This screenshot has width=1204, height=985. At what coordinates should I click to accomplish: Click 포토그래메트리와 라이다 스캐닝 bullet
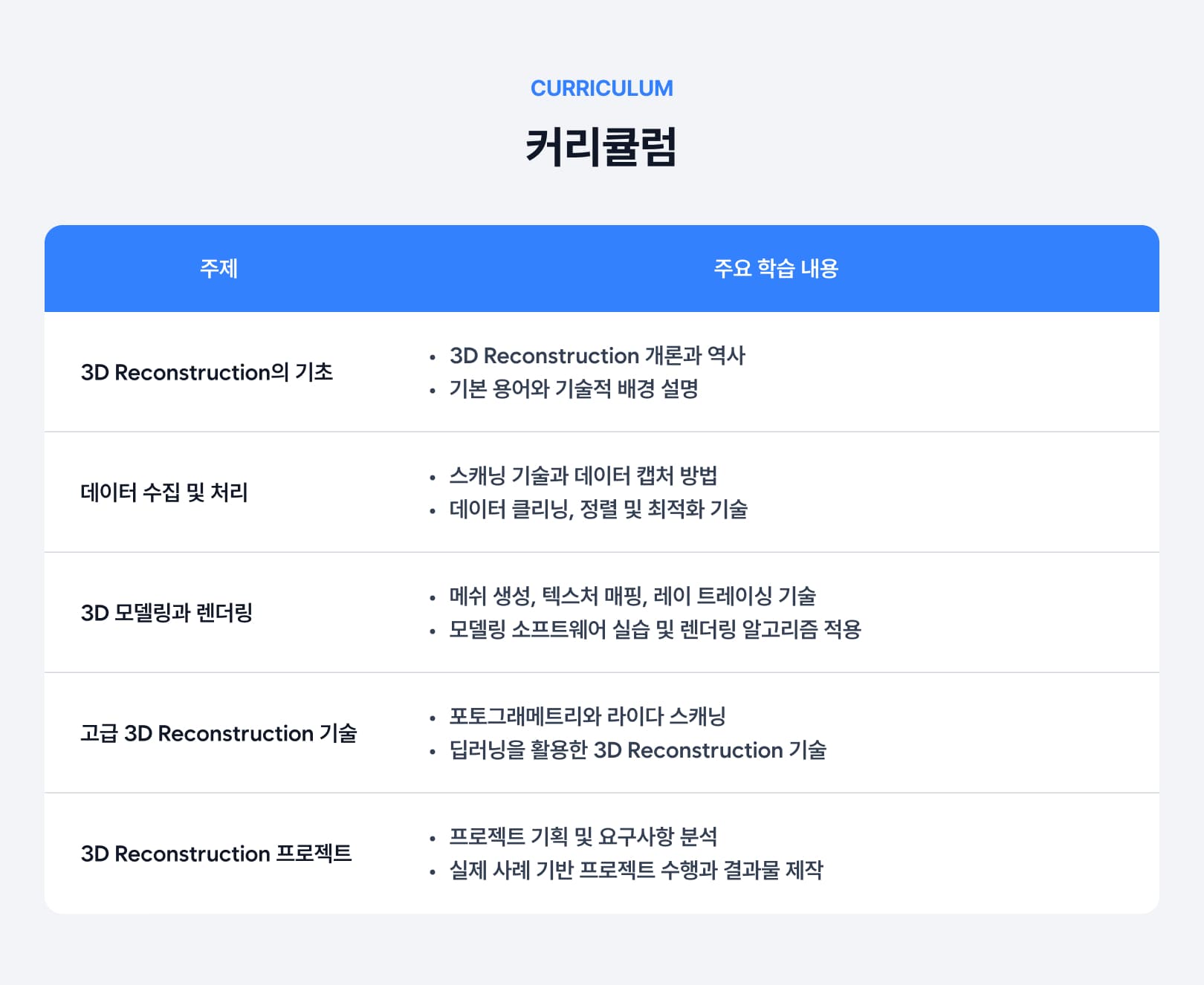click(587, 717)
